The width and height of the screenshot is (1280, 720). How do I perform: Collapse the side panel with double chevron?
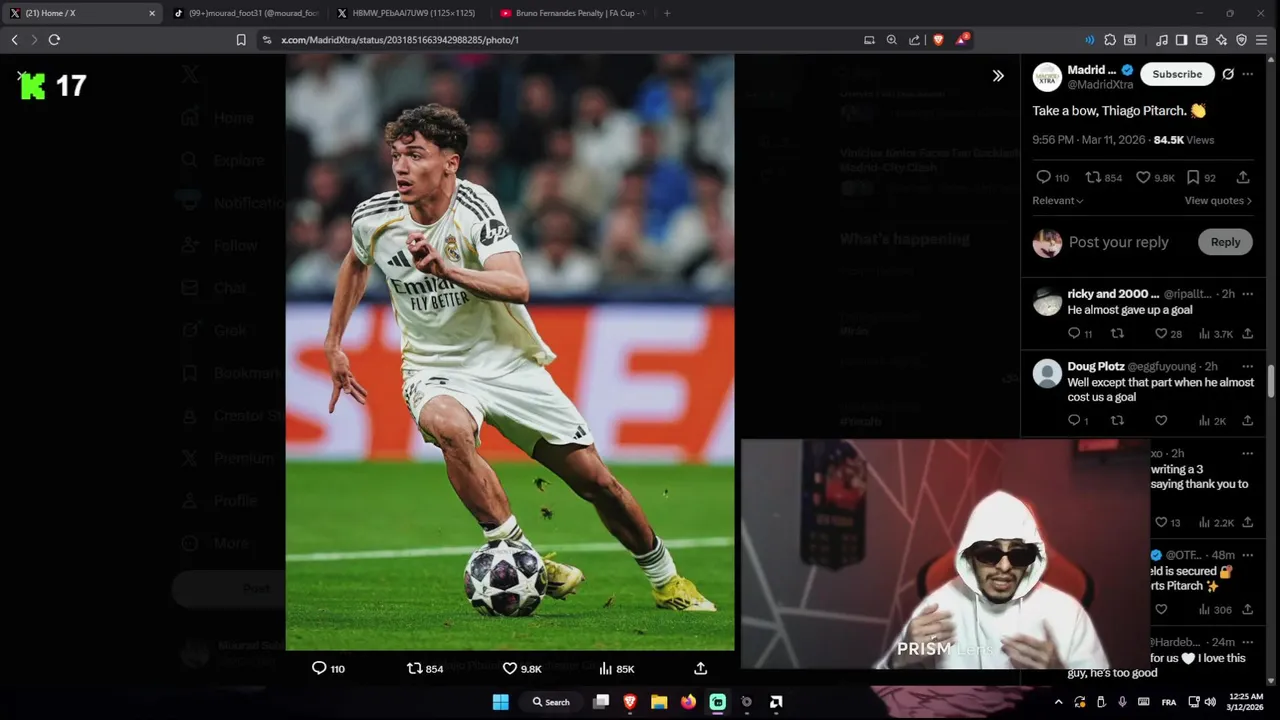coord(997,76)
